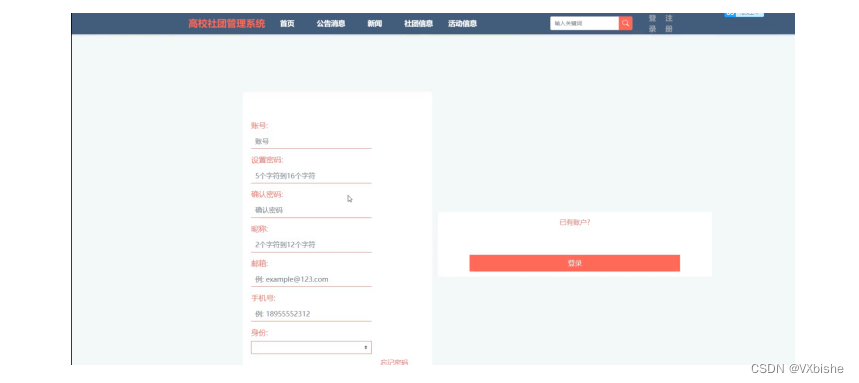Focus the 确认密码 confirm password field

[x=311, y=210]
